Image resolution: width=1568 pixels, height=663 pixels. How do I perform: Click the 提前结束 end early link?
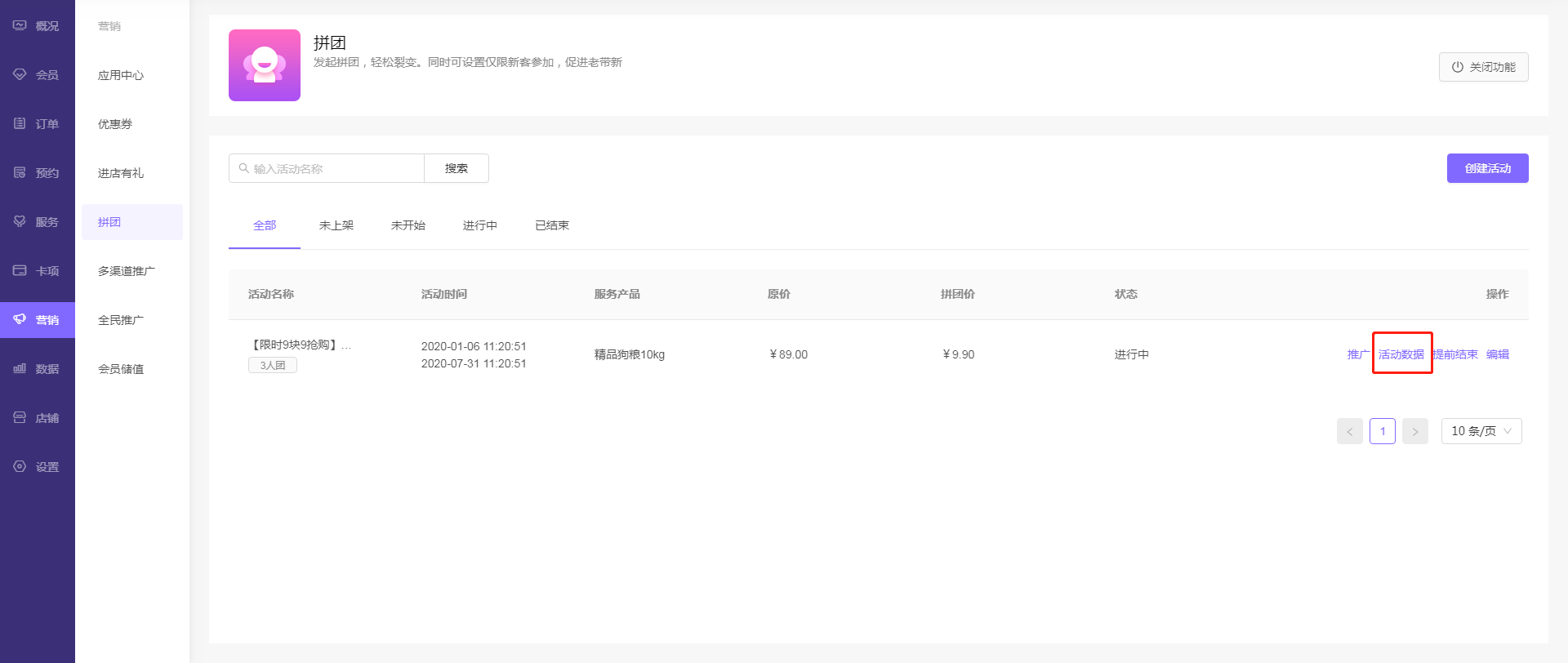coord(1455,354)
